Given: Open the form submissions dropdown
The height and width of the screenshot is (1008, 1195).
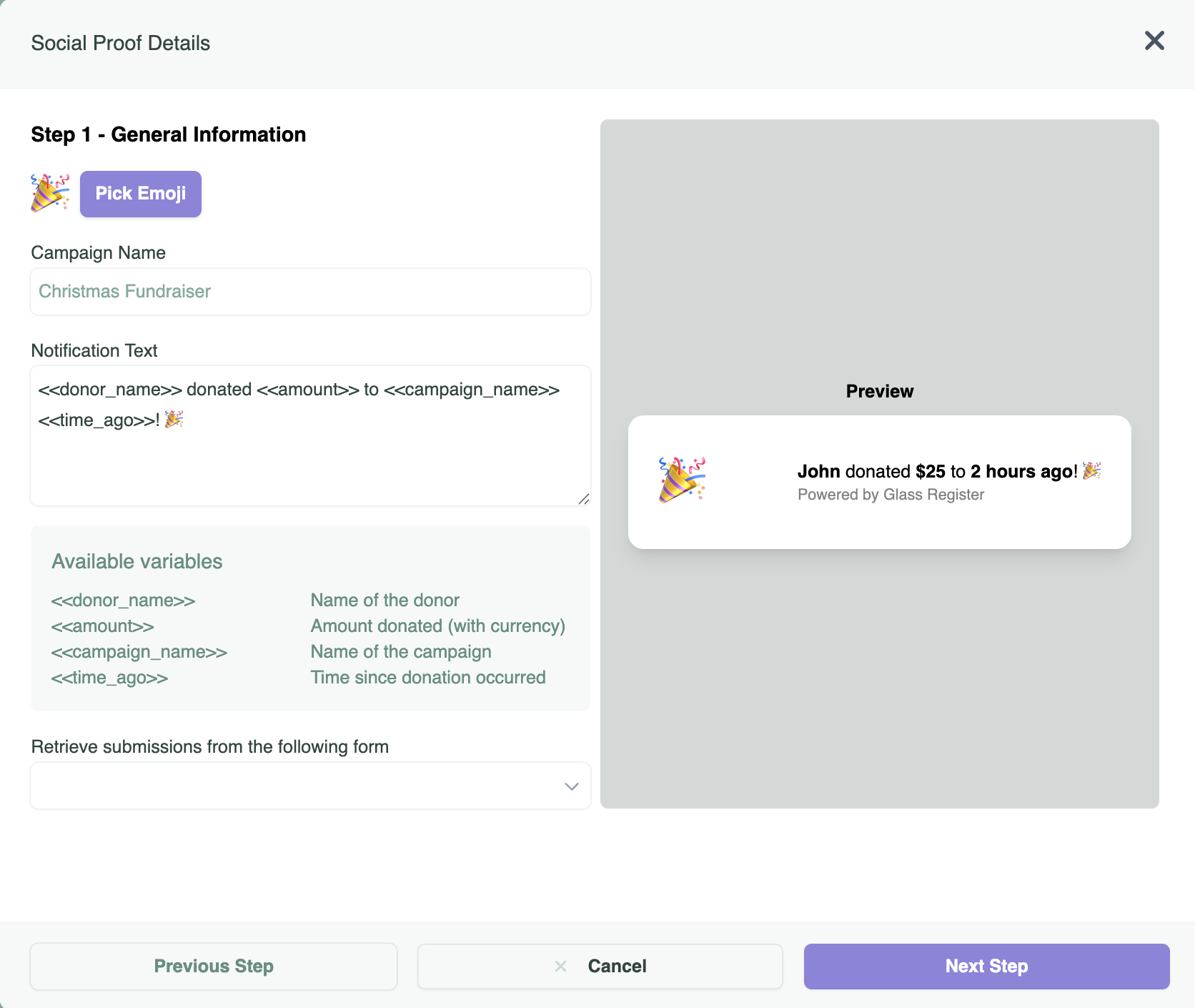Looking at the screenshot, I should pos(300,786).
